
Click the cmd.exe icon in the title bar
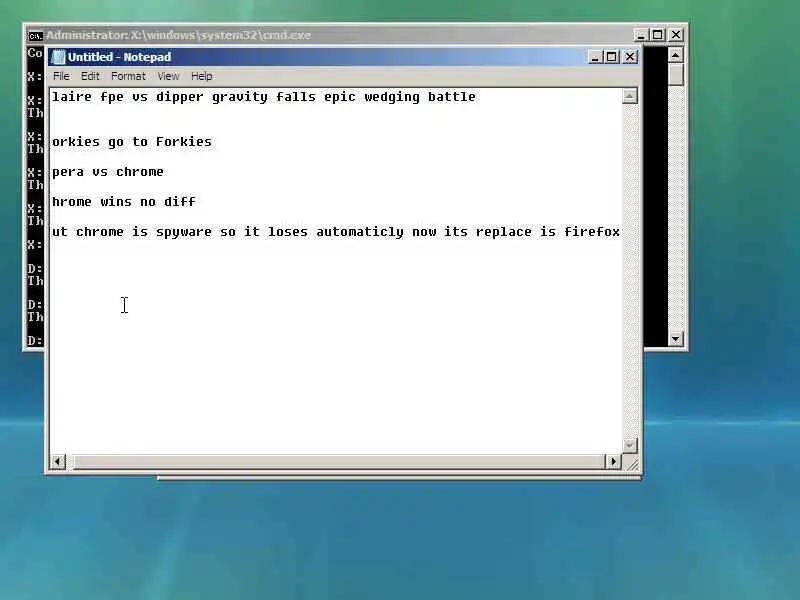point(35,35)
